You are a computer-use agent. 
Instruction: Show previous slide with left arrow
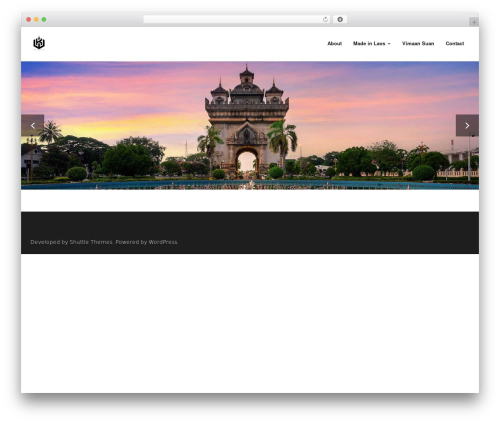[x=33, y=125]
